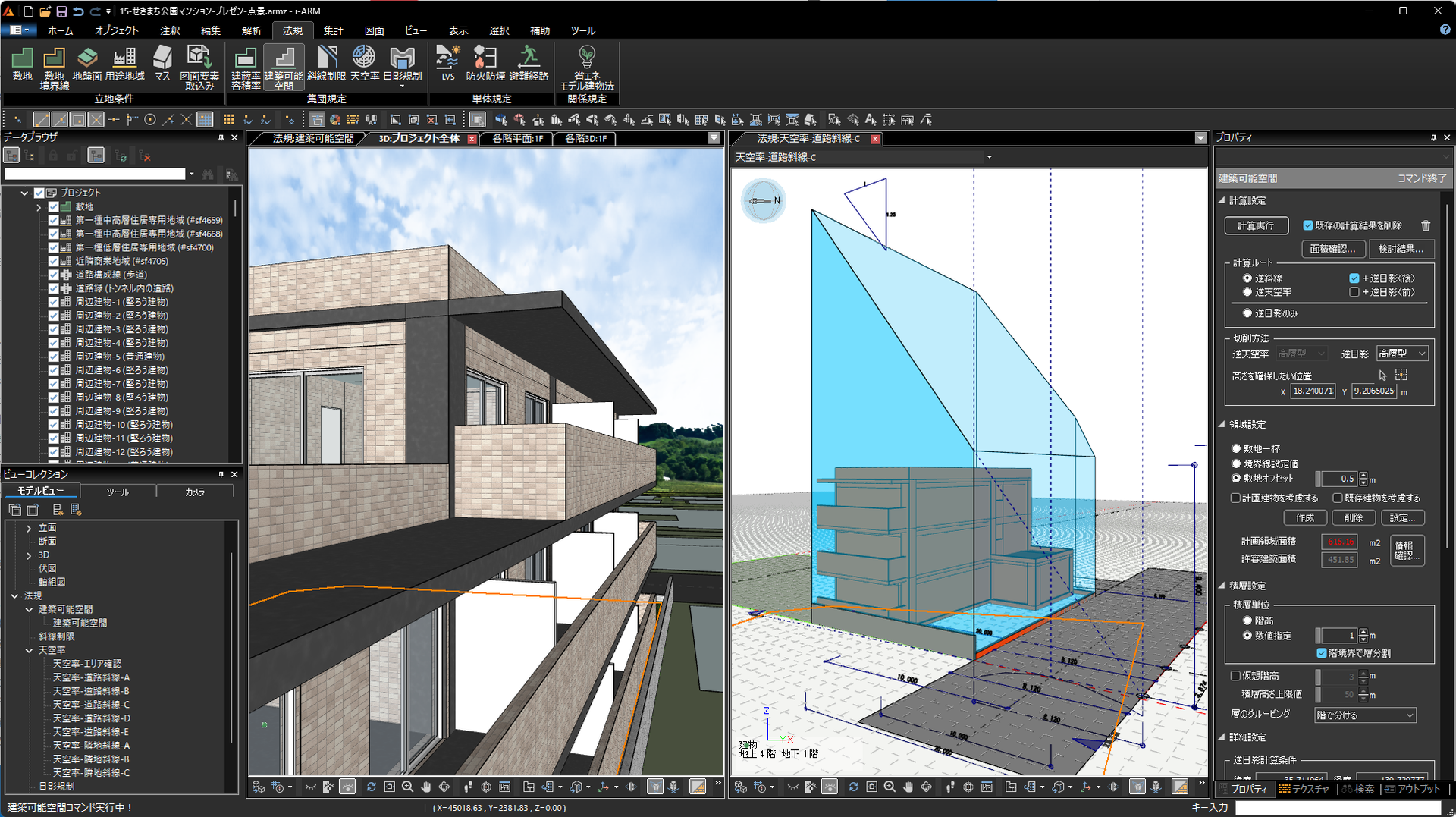Open the 集計 ribbon tab

334,30
